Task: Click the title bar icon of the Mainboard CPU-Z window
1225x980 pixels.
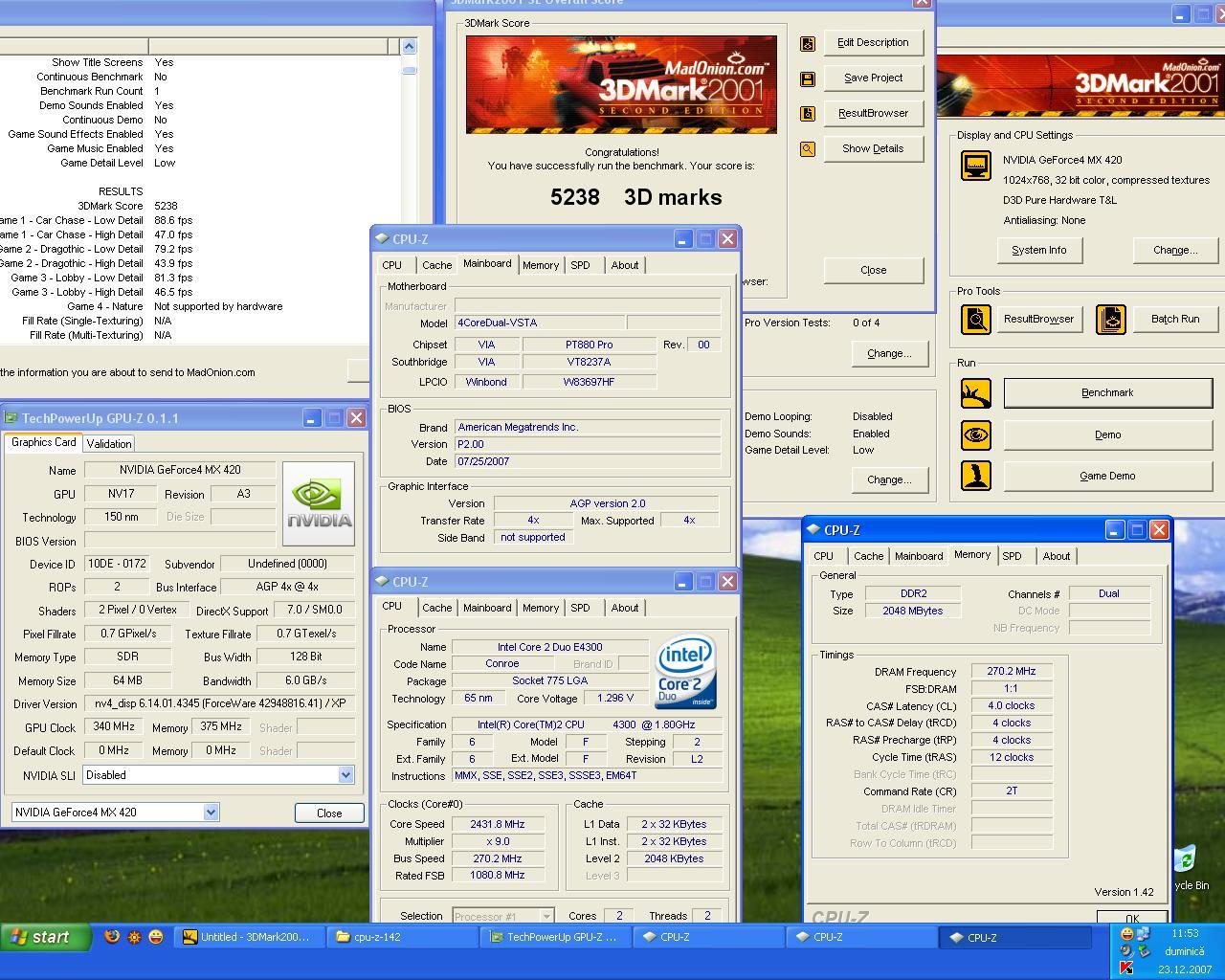Action: coord(382,239)
